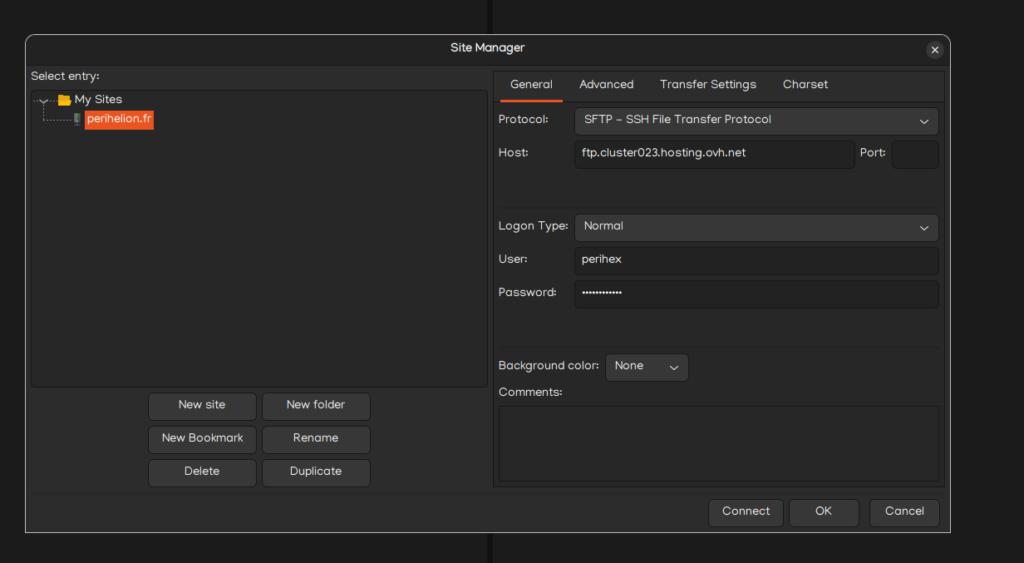Duplicate the selected site entry
This screenshot has height=563, width=1024.
click(316, 472)
